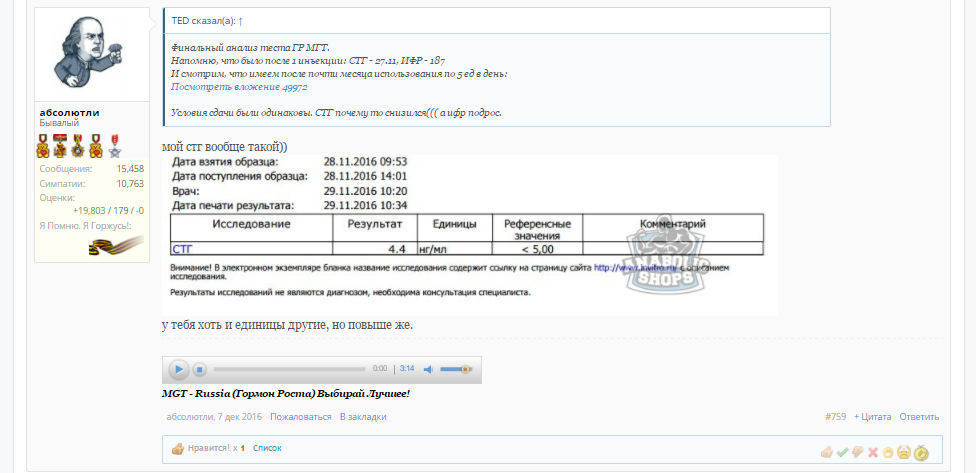Rate post with red X icon
Image resolution: width=976 pixels, height=473 pixels.
(x=873, y=453)
